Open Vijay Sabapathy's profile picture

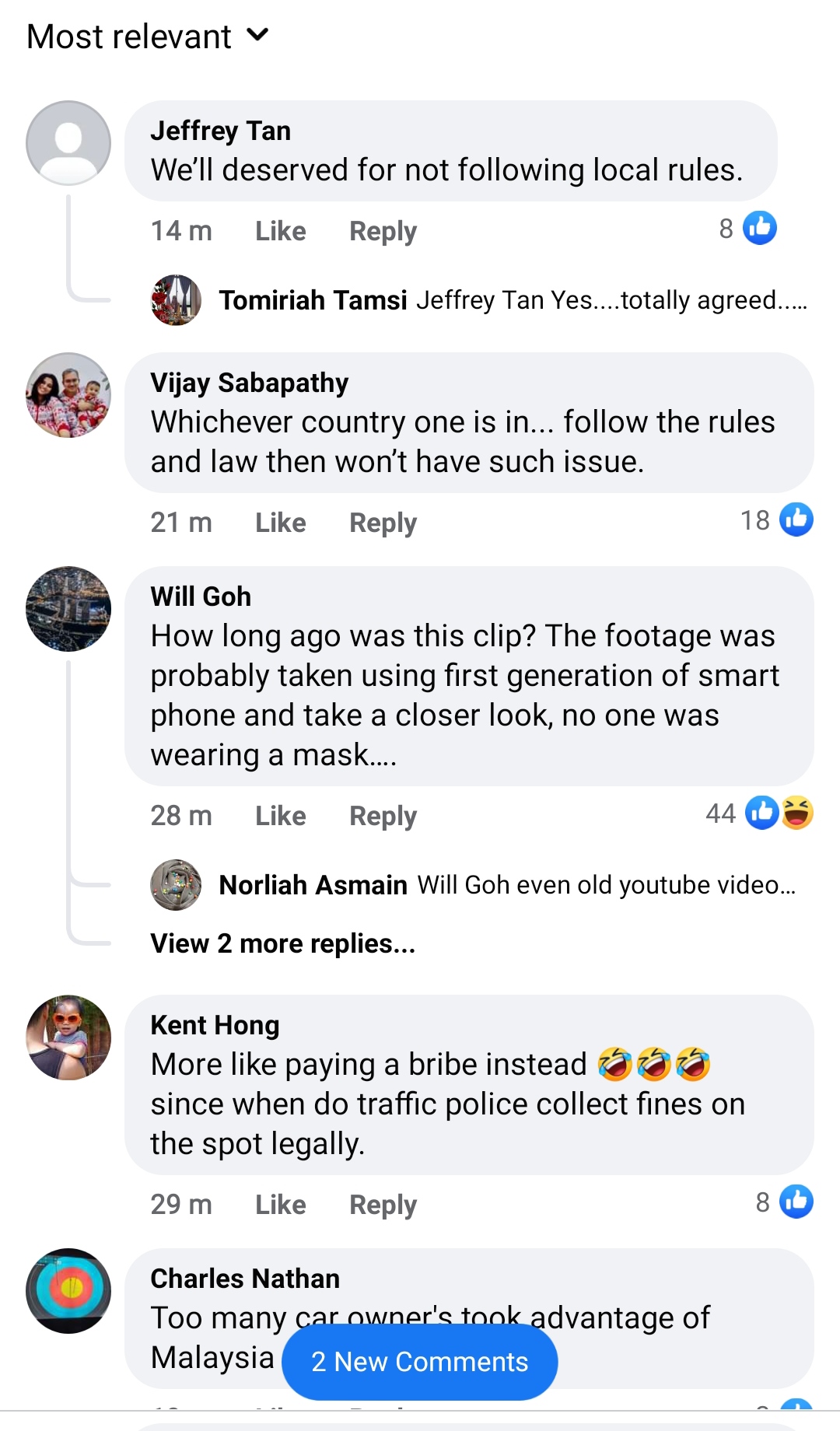(68, 395)
